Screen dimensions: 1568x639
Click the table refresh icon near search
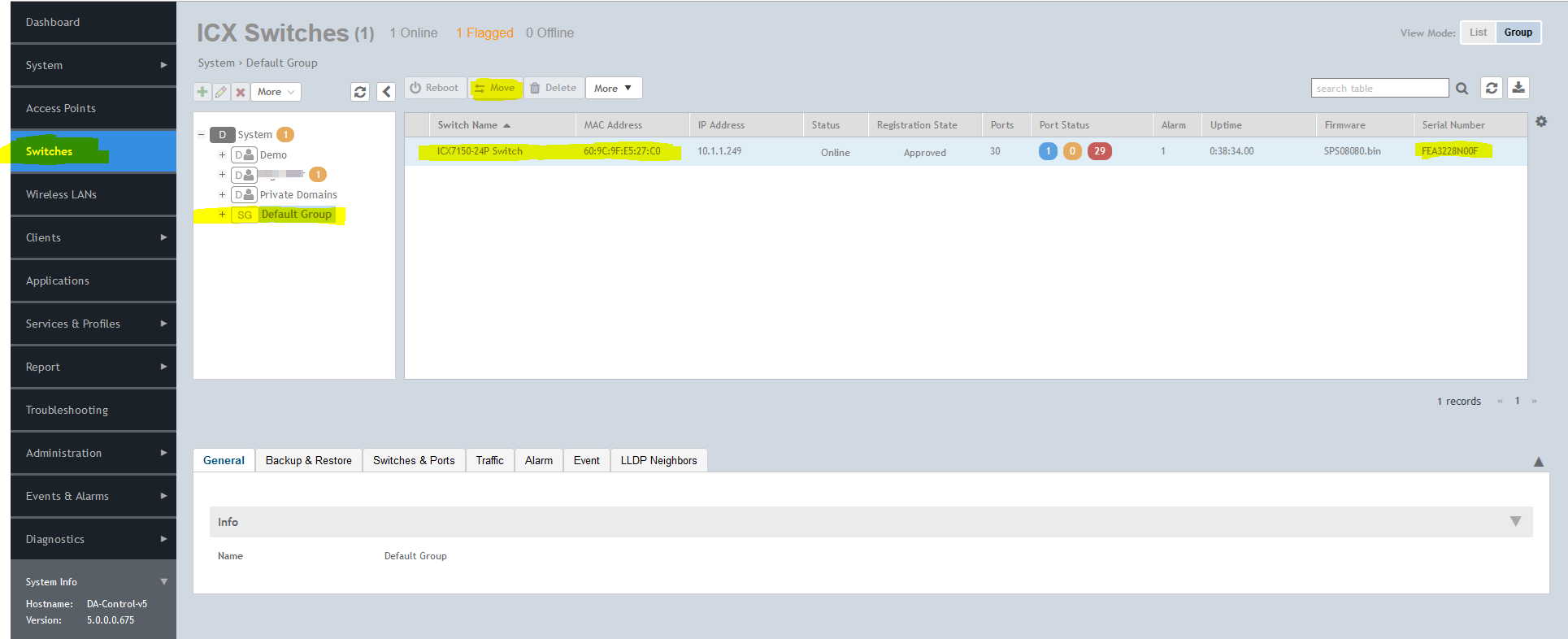(1491, 88)
